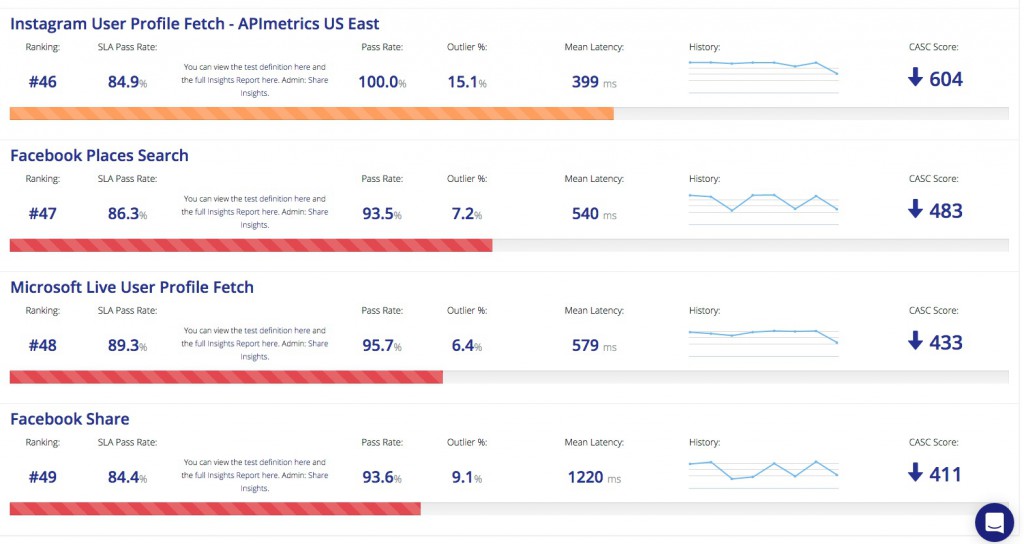
Task: Click the down arrow beside CASC score 411
Action: [916, 472]
